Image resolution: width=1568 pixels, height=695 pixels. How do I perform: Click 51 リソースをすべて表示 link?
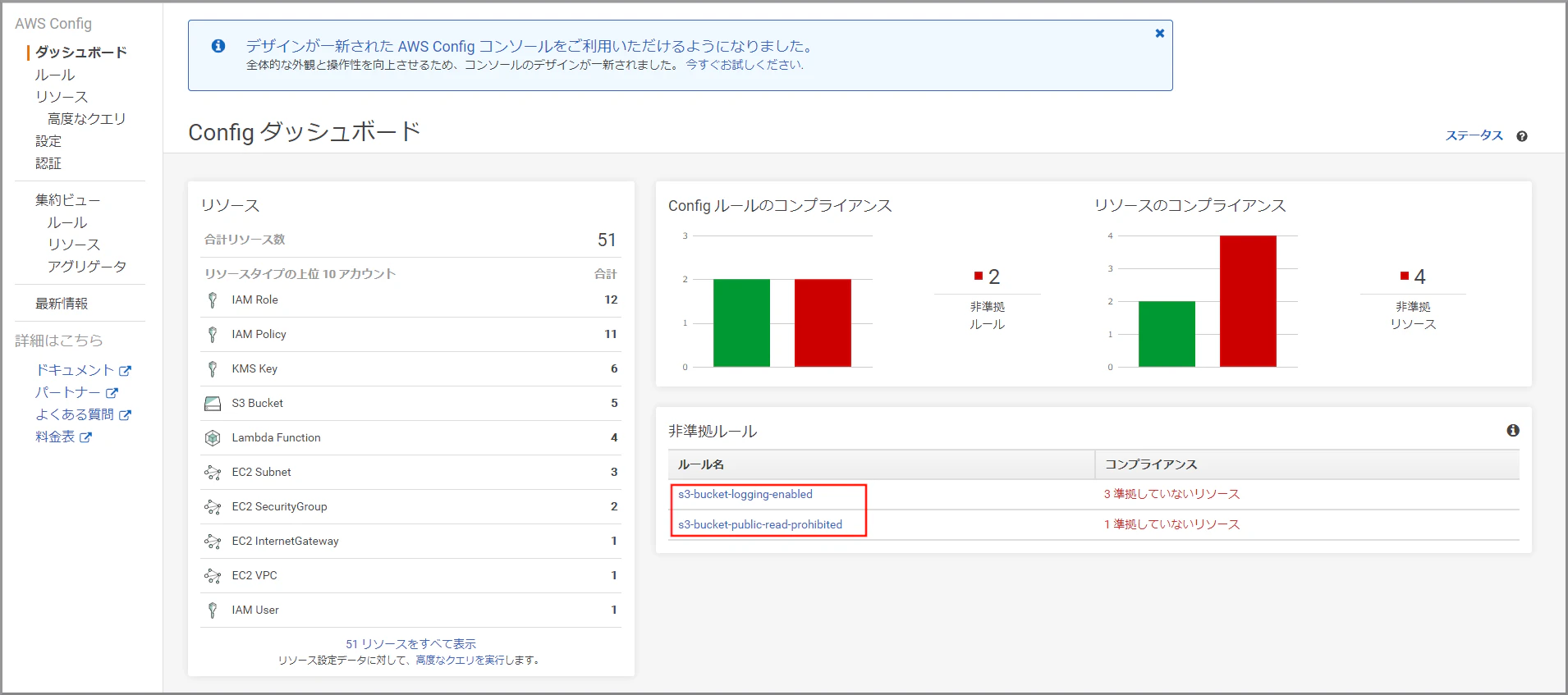(x=410, y=644)
